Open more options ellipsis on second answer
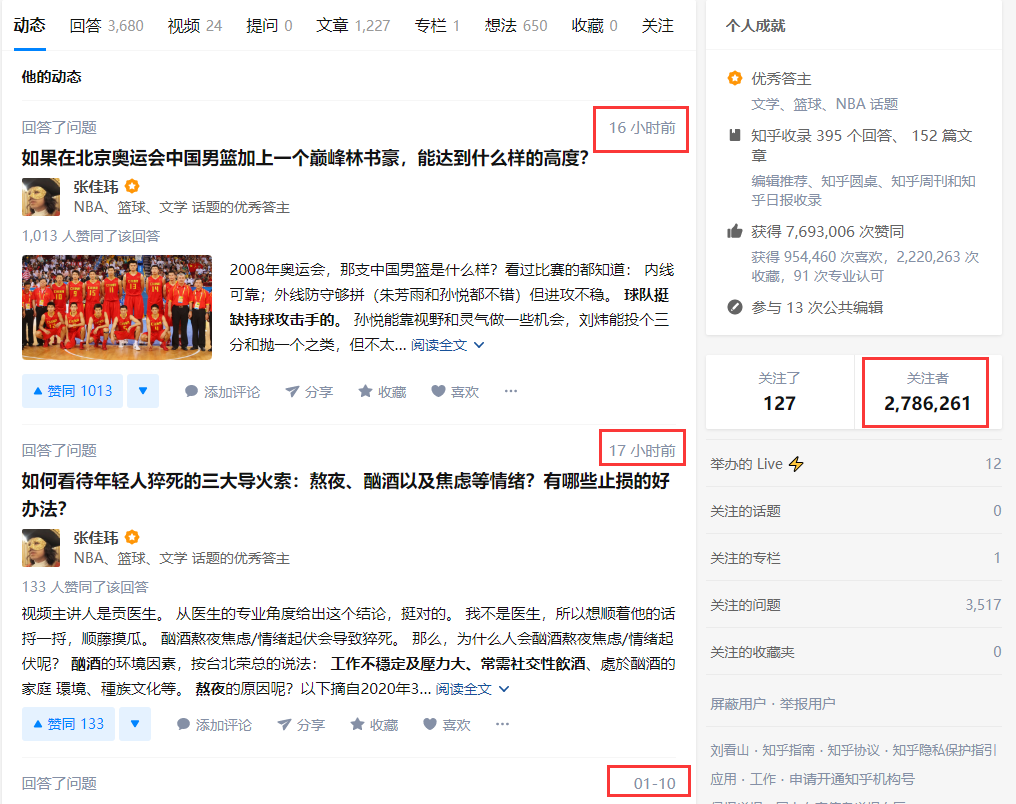The width and height of the screenshot is (1016, 804). click(x=502, y=724)
